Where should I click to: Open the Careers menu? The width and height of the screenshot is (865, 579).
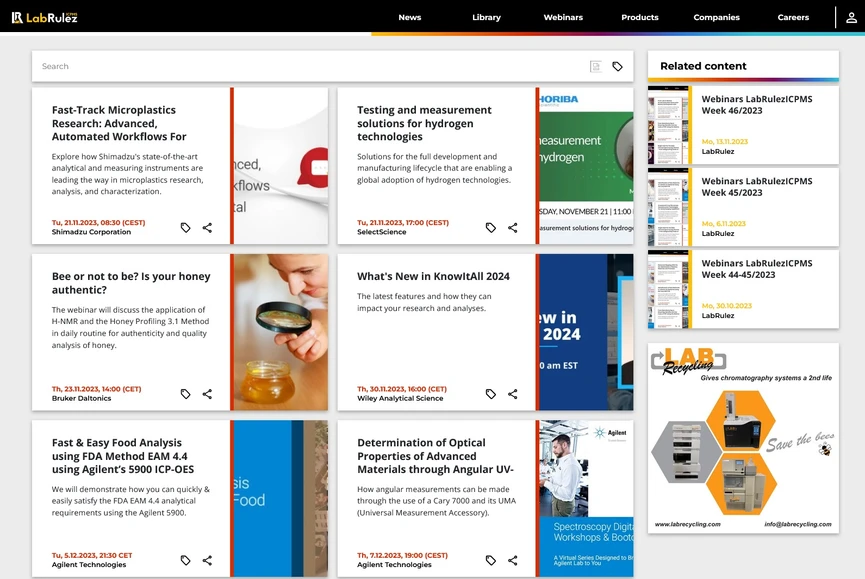[793, 18]
